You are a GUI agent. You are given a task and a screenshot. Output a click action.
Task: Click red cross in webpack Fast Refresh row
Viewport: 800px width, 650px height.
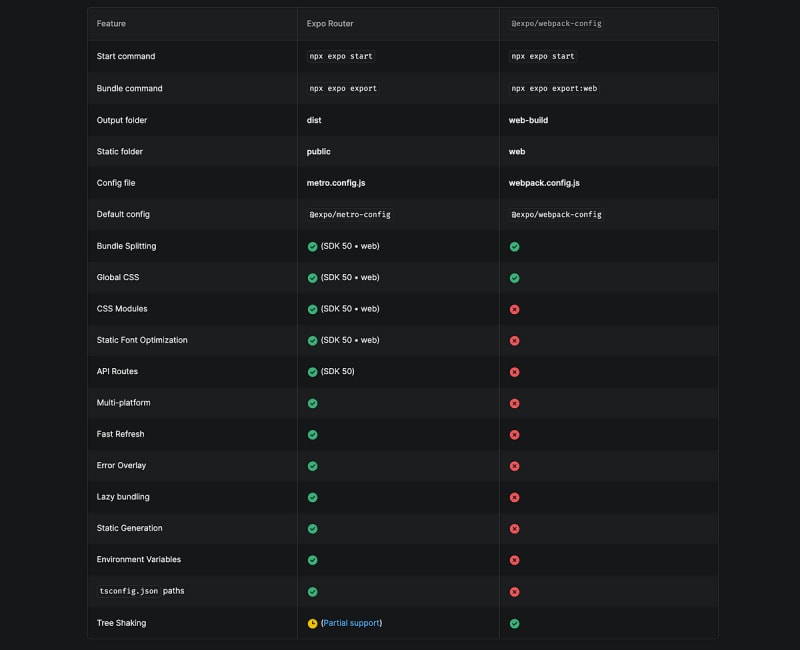[x=514, y=435]
